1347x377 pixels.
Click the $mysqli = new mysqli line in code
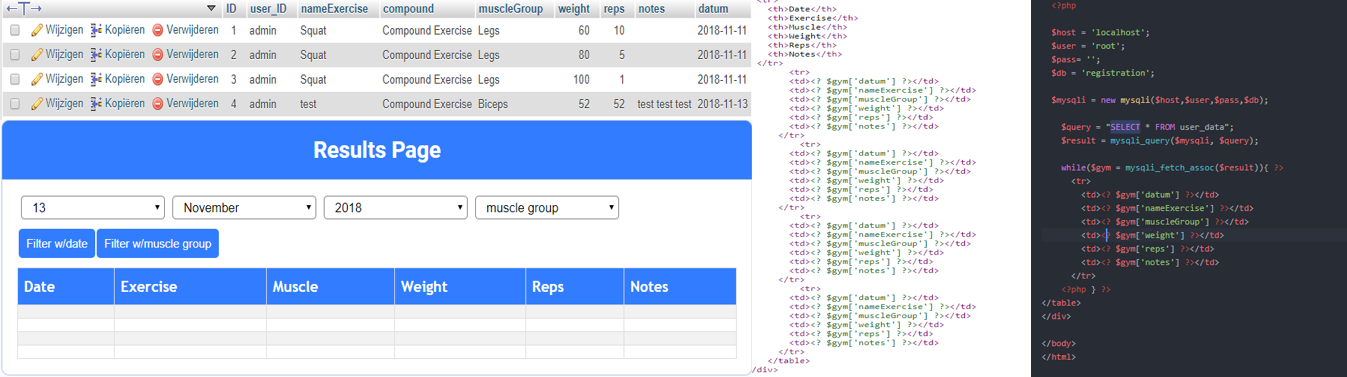click(x=1160, y=100)
